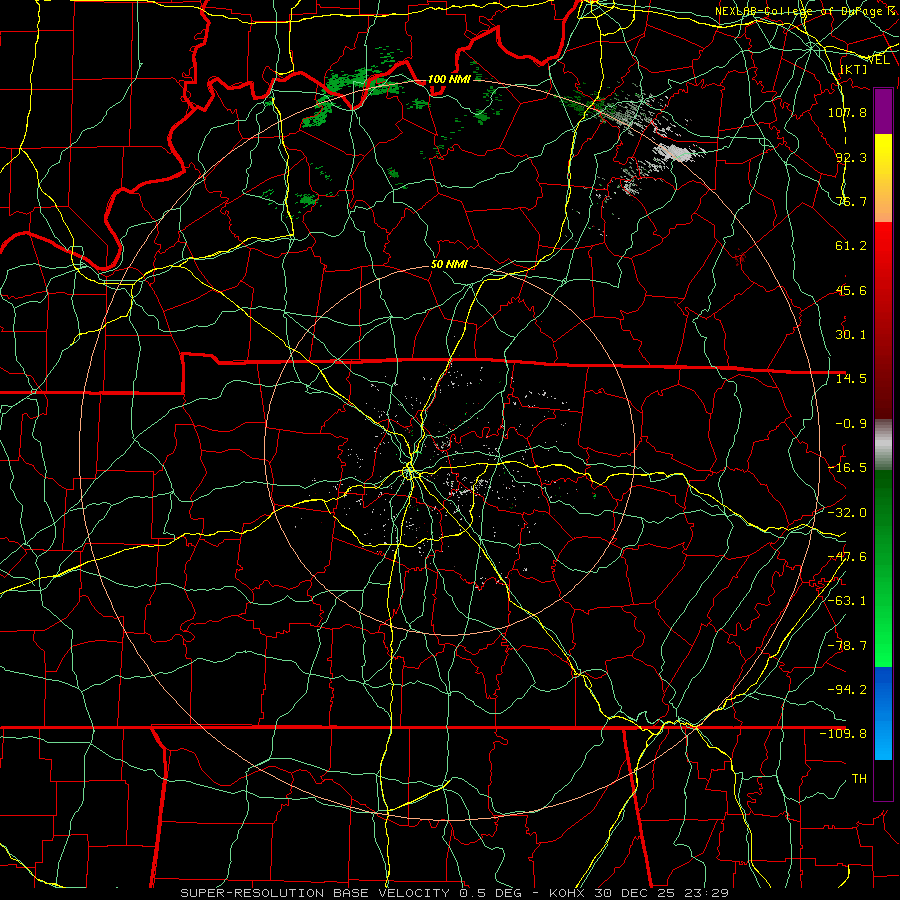Click the -32.0 scale value
The image size is (900, 900).
[x=847, y=513]
